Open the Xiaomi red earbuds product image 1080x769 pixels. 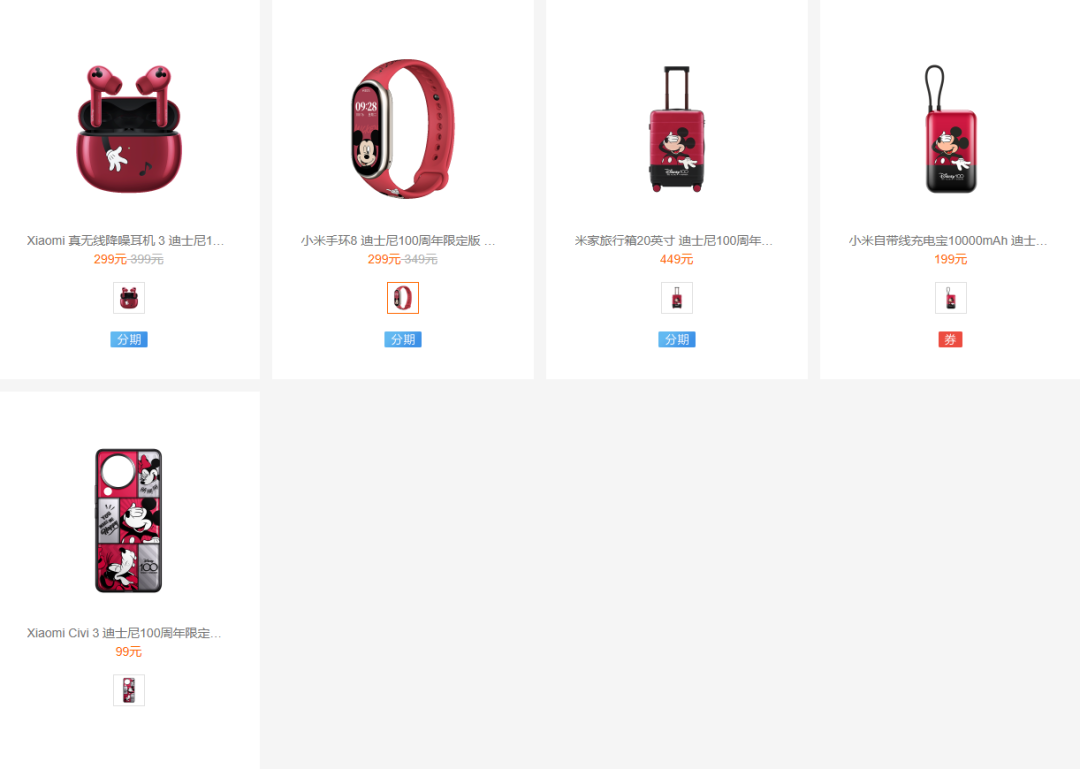(129, 129)
